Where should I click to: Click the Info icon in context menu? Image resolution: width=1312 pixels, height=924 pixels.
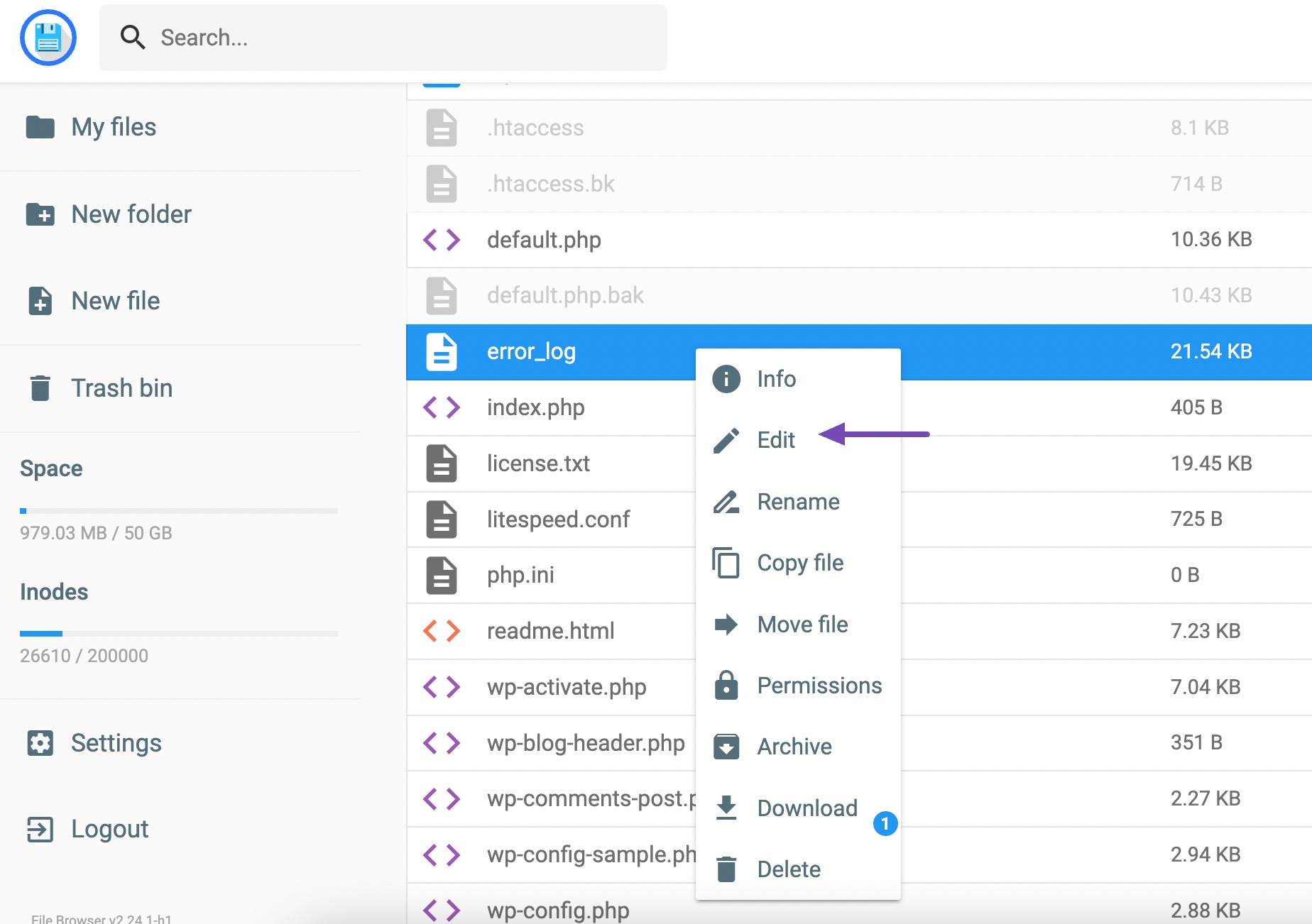[726, 379]
